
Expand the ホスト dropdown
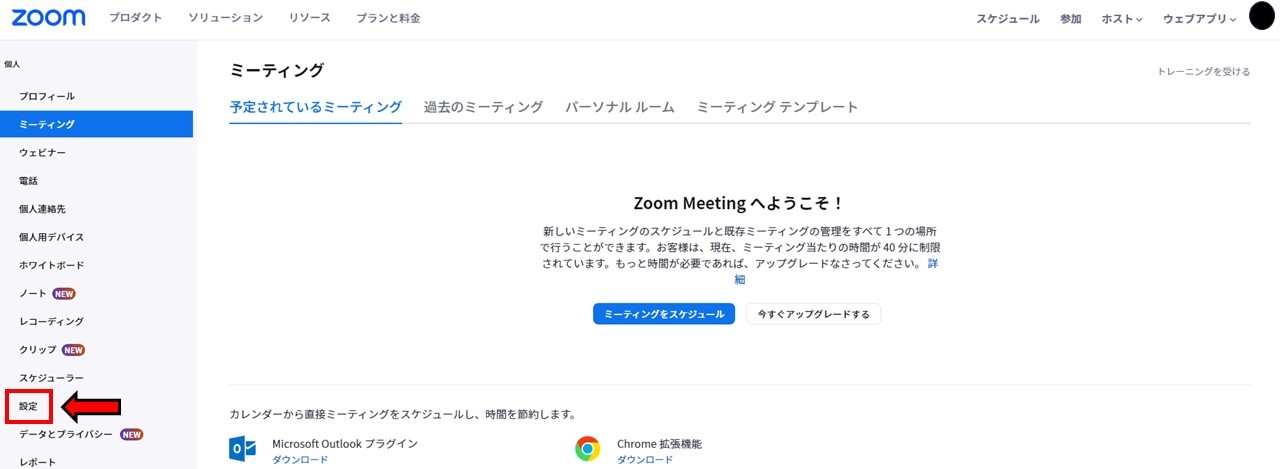[1121, 19]
